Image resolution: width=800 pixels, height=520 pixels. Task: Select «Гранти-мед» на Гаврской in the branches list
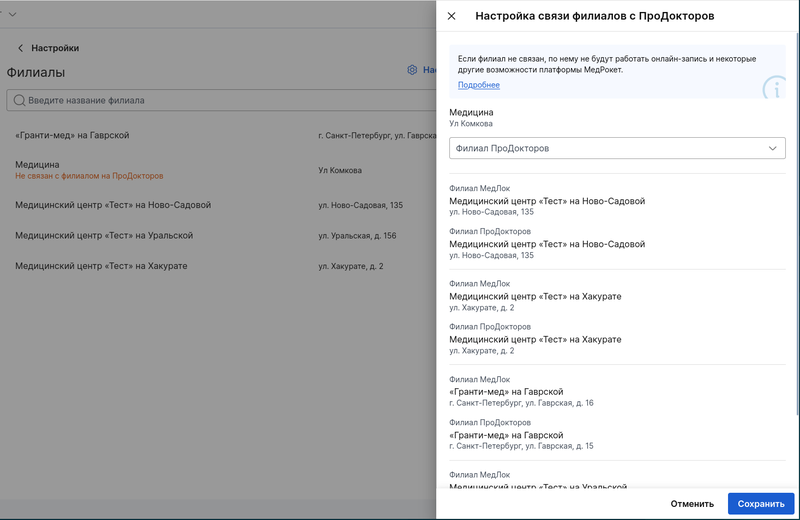72,135
